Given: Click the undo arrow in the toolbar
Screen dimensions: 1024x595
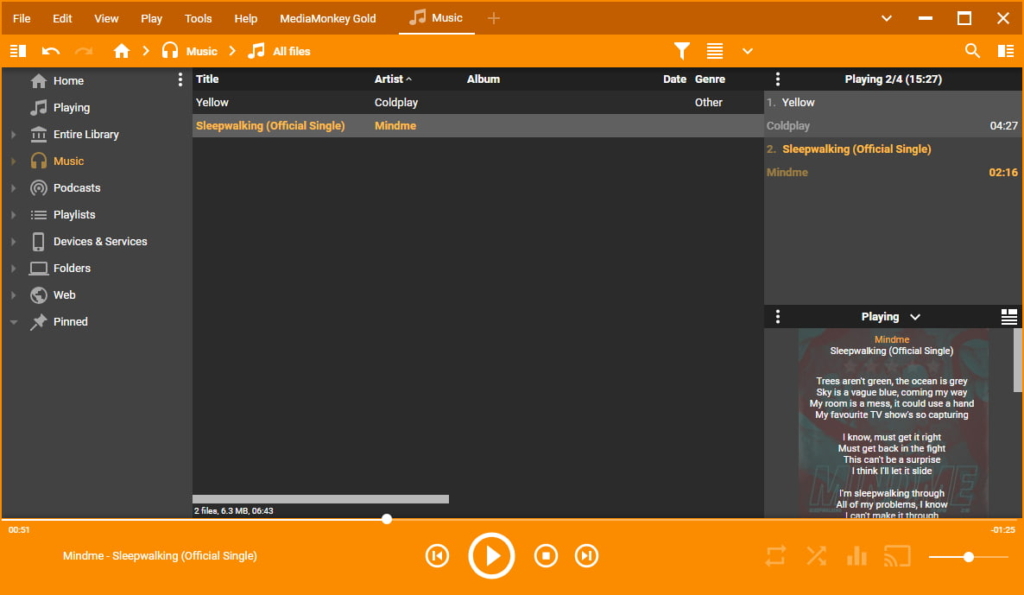Looking at the screenshot, I should [x=48, y=50].
